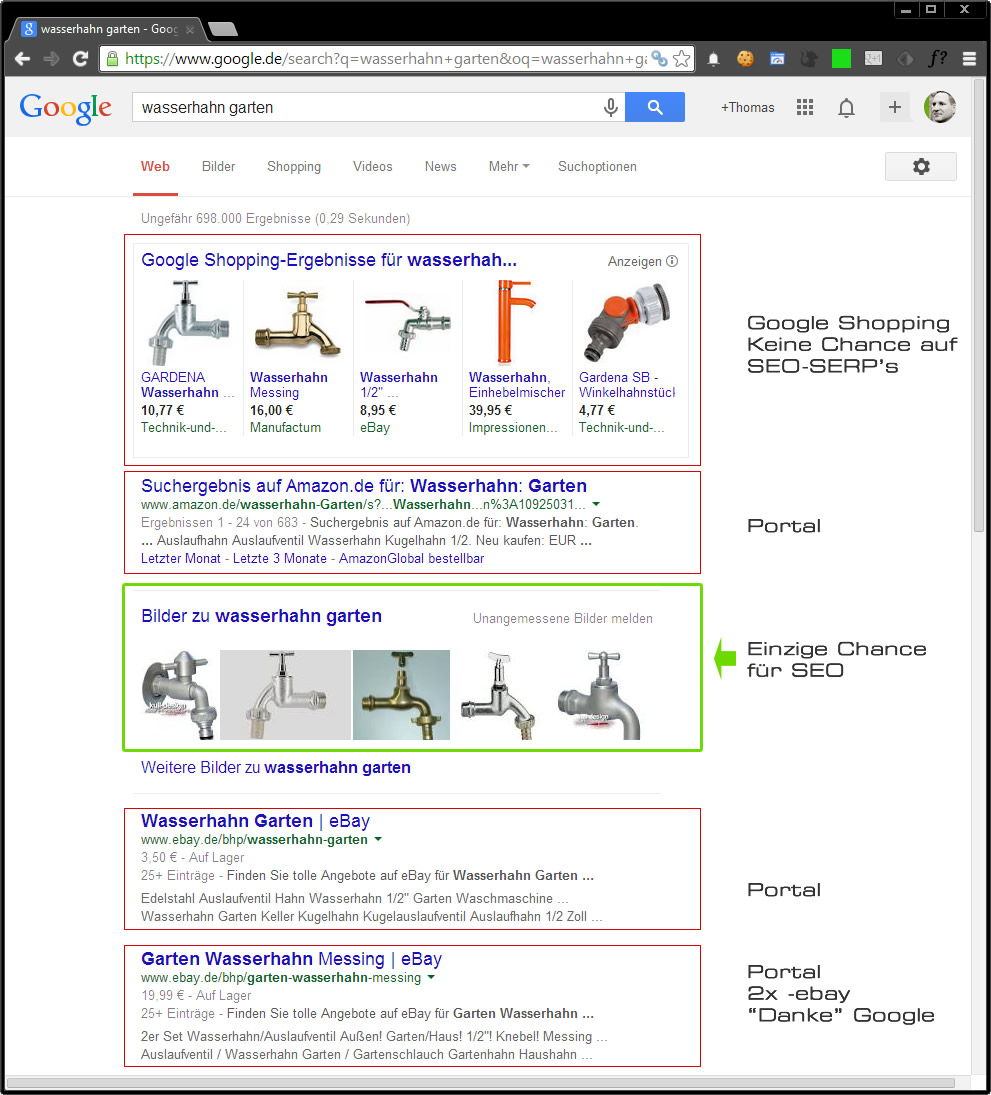Click the blue search magnifier button

(x=655, y=107)
